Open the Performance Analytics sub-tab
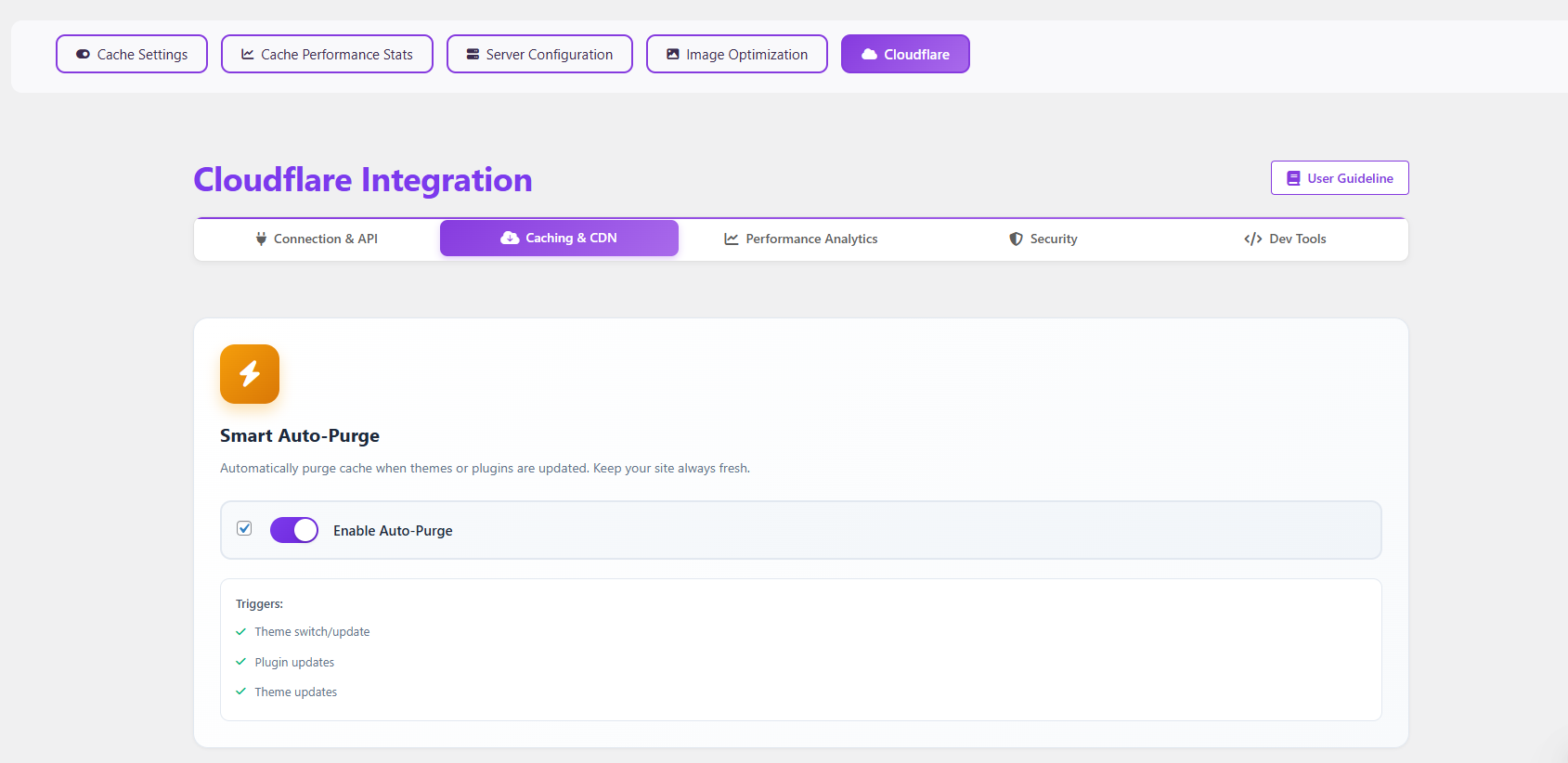 coord(801,239)
